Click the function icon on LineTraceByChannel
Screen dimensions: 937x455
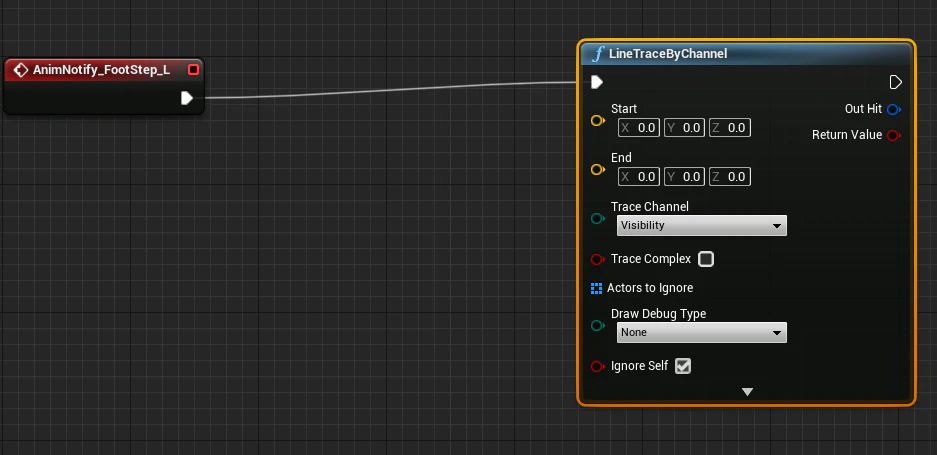(x=598, y=54)
